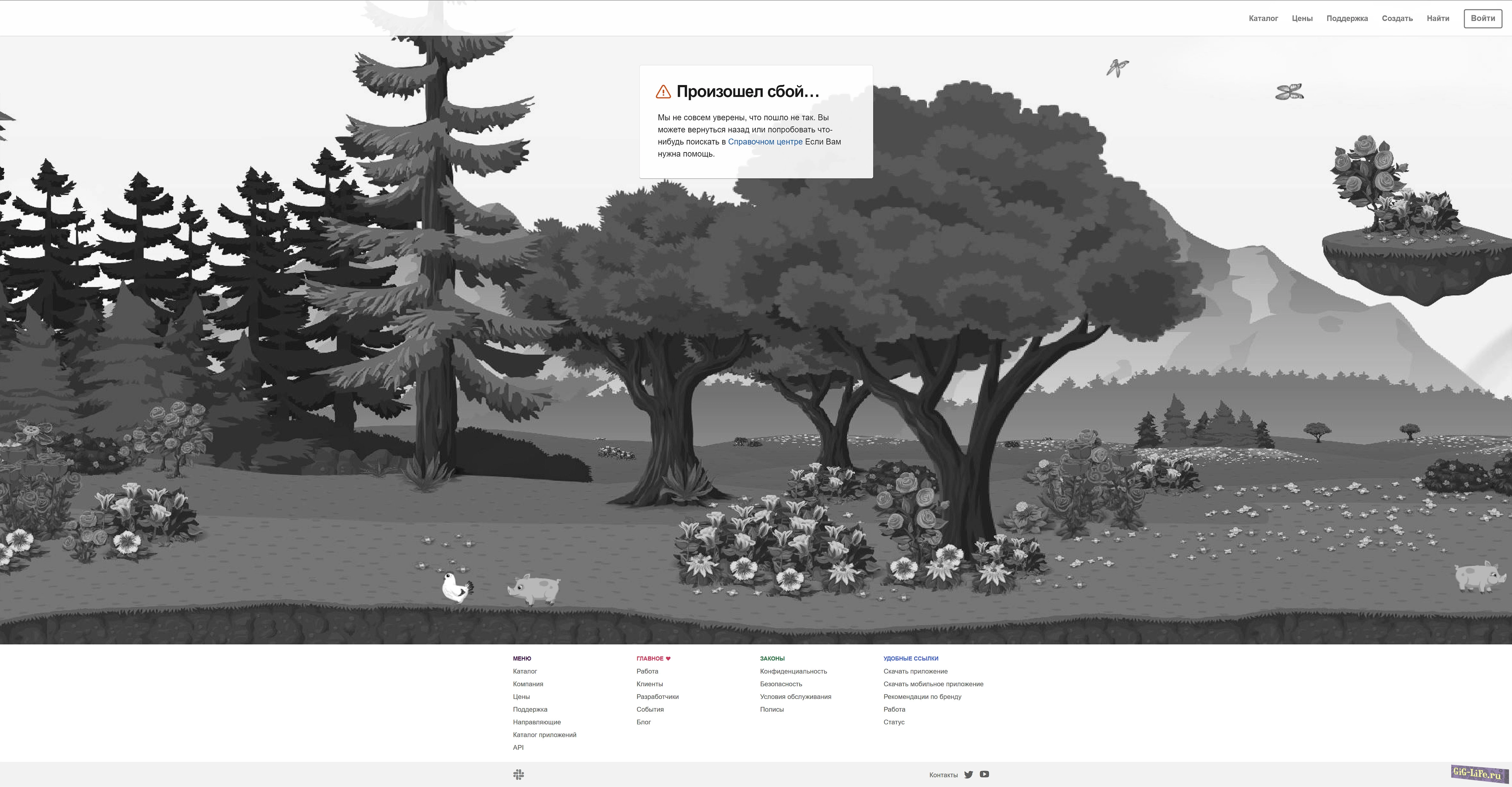Click the pig beside the chicken

(x=534, y=589)
